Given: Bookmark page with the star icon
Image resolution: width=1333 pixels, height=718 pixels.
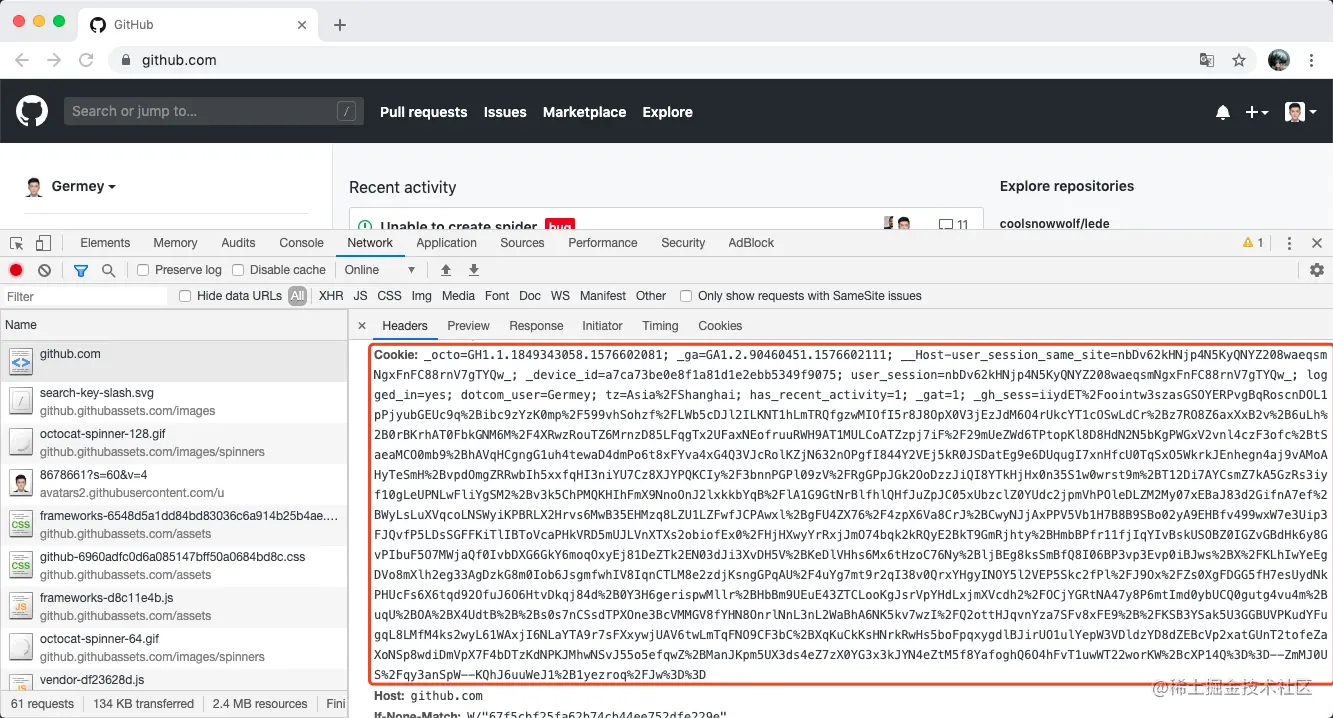Looking at the screenshot, I should 1239,60.
